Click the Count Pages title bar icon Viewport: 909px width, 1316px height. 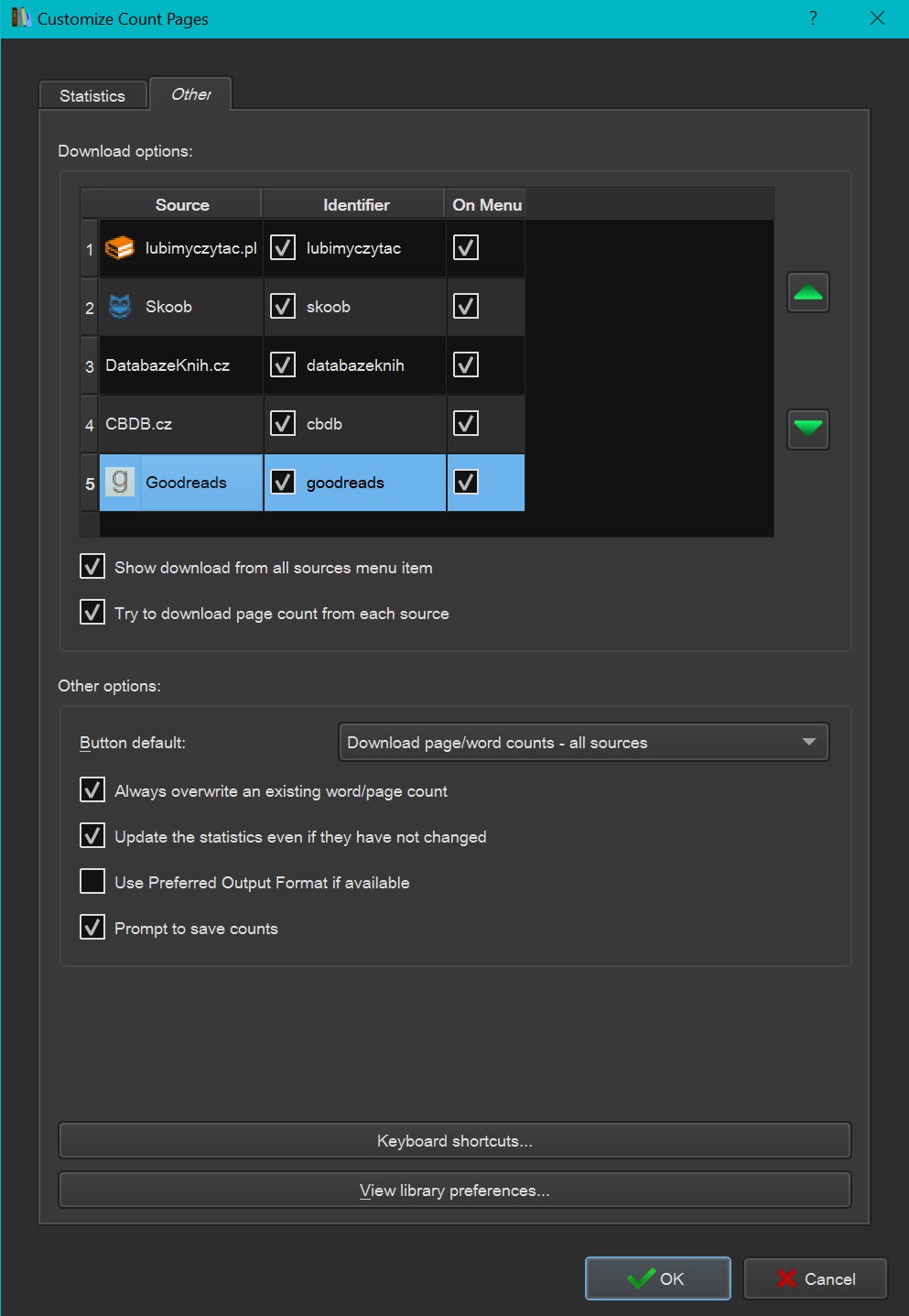pos(20,18)
